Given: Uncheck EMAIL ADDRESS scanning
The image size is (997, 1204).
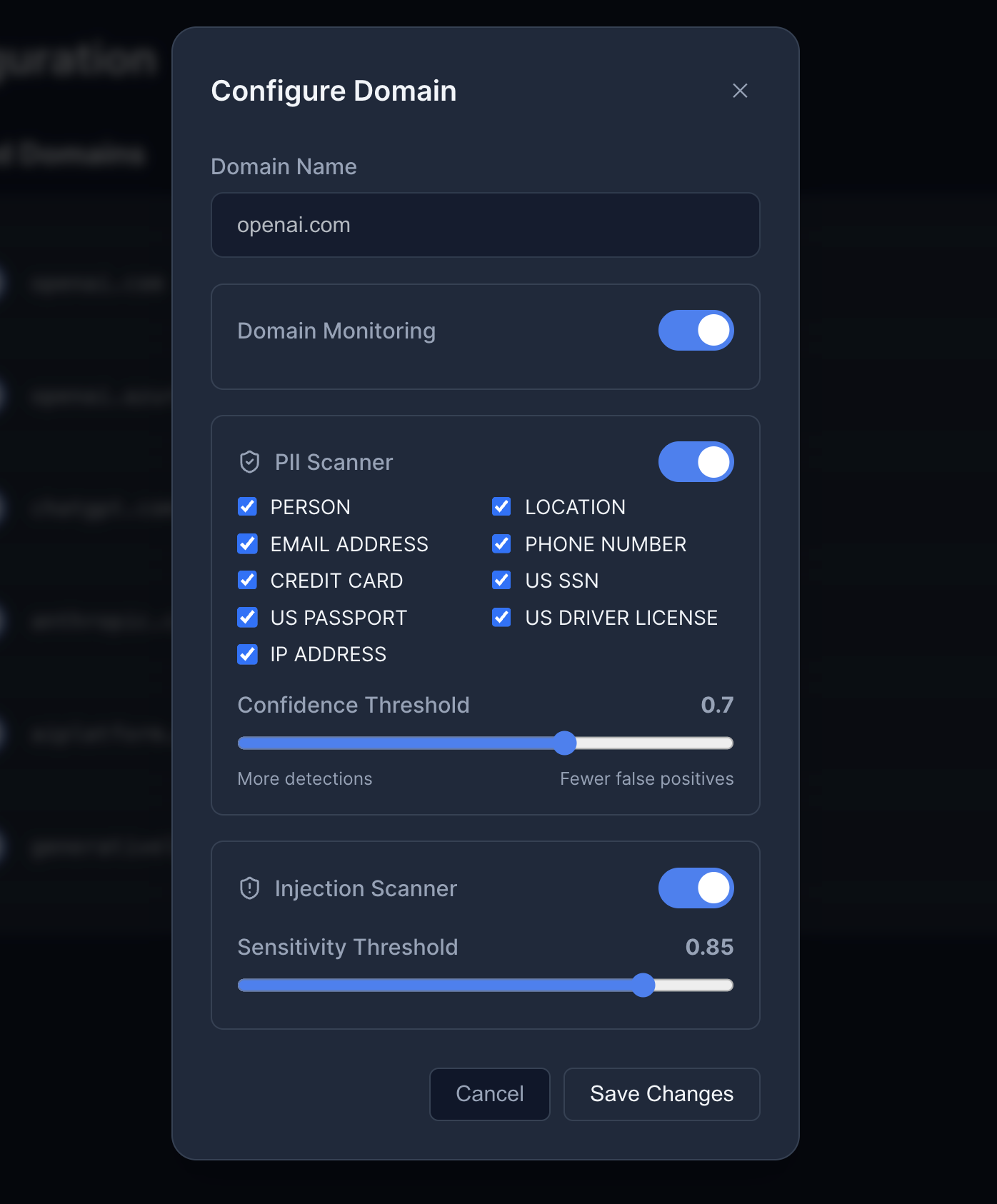Looking at the screenshot, I should coord(247,543).
